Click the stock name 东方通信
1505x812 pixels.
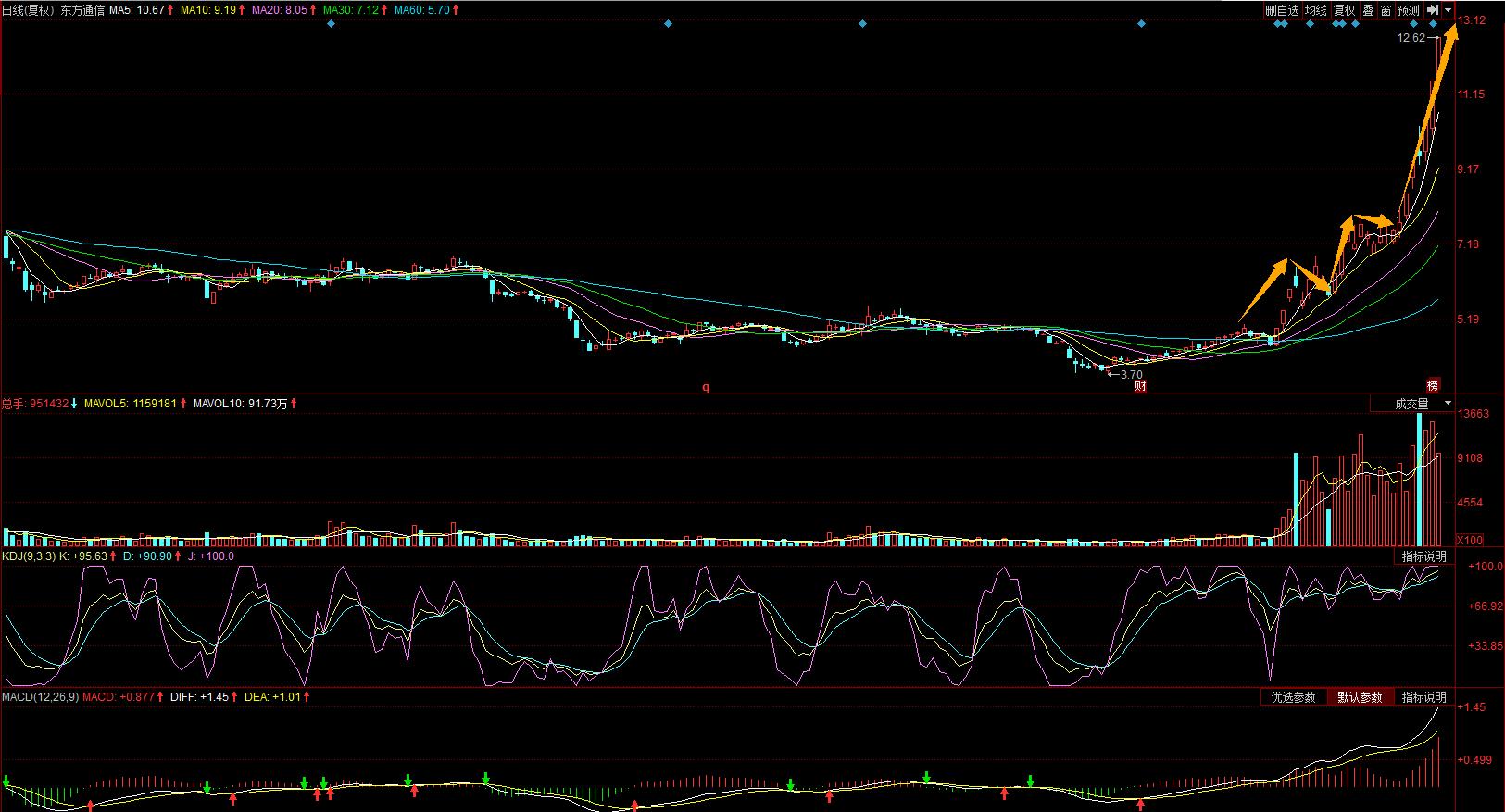pyautogui.click(x=83, y=10)
